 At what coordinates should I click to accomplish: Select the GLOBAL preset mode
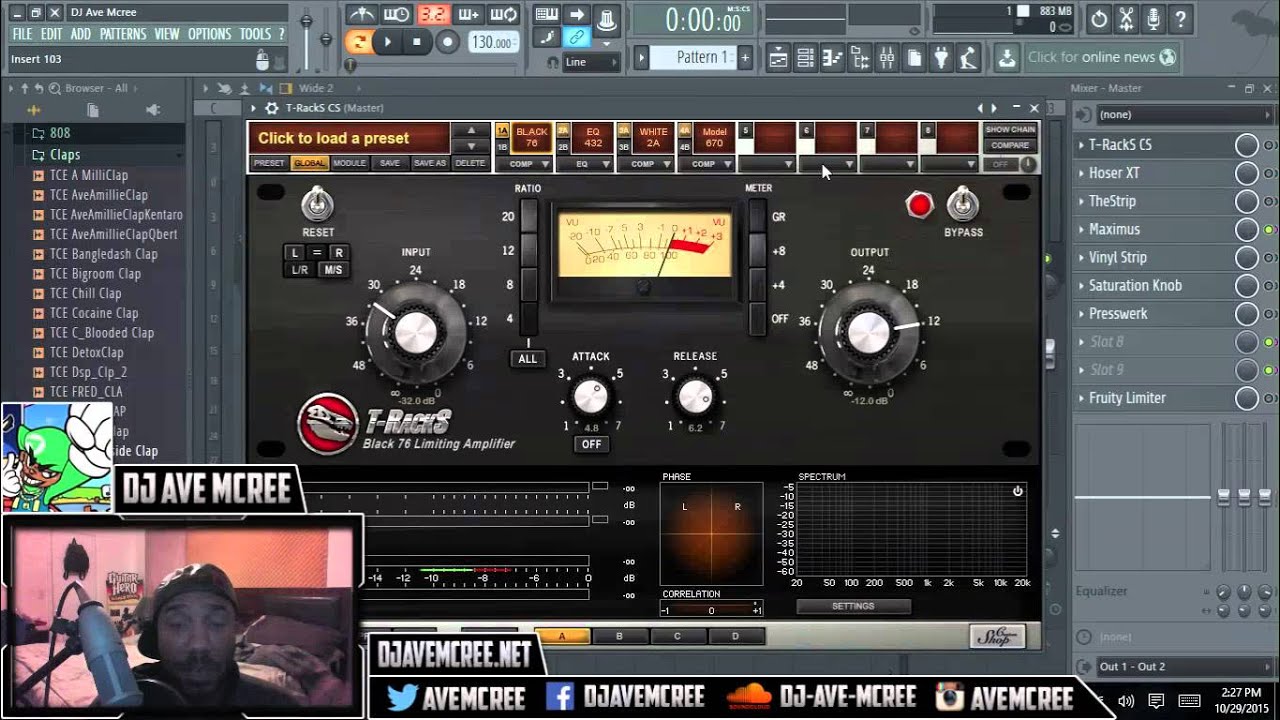(310, 163)
